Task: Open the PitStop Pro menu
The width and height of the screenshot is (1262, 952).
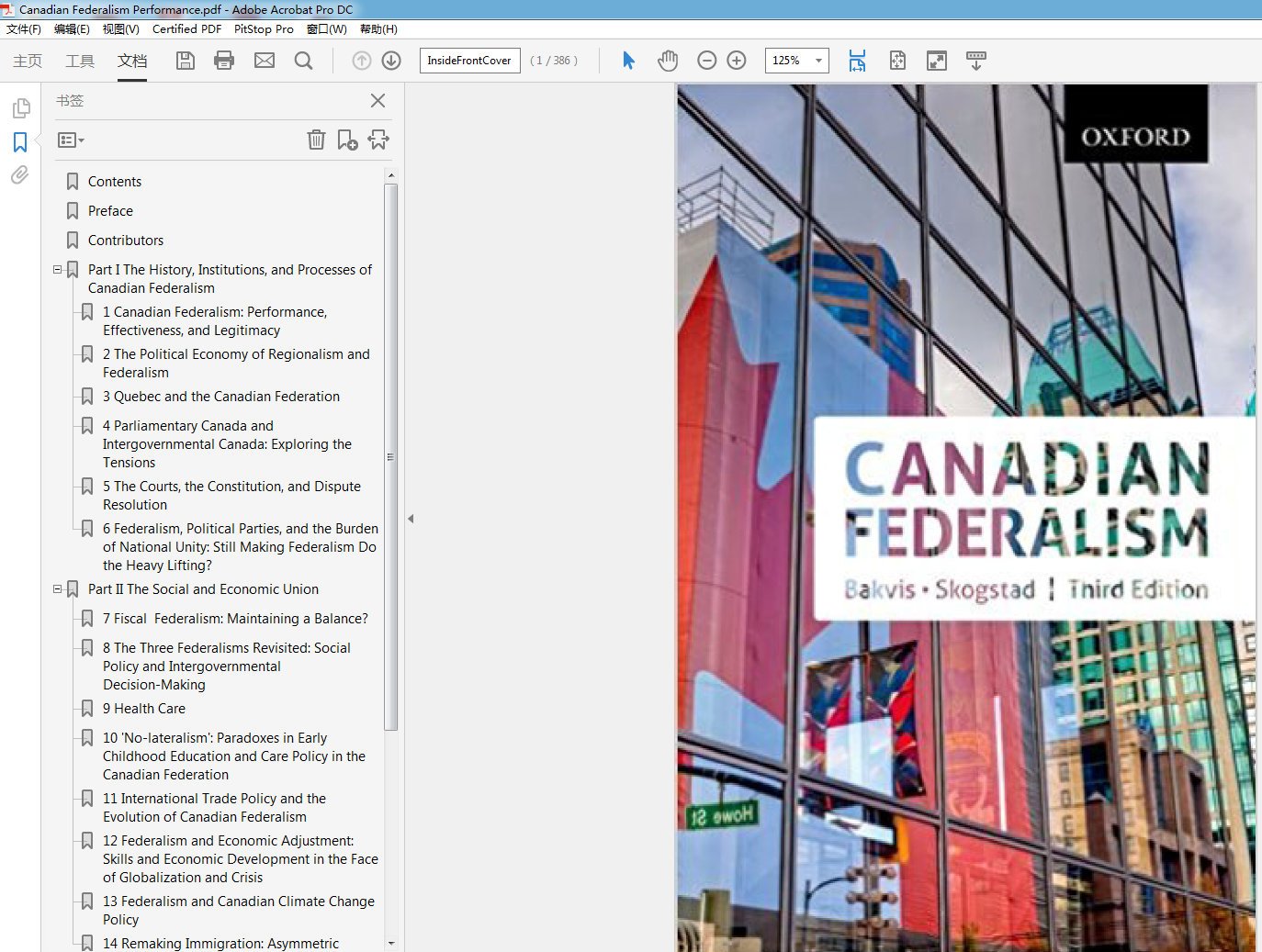Action: pos(264,29)
